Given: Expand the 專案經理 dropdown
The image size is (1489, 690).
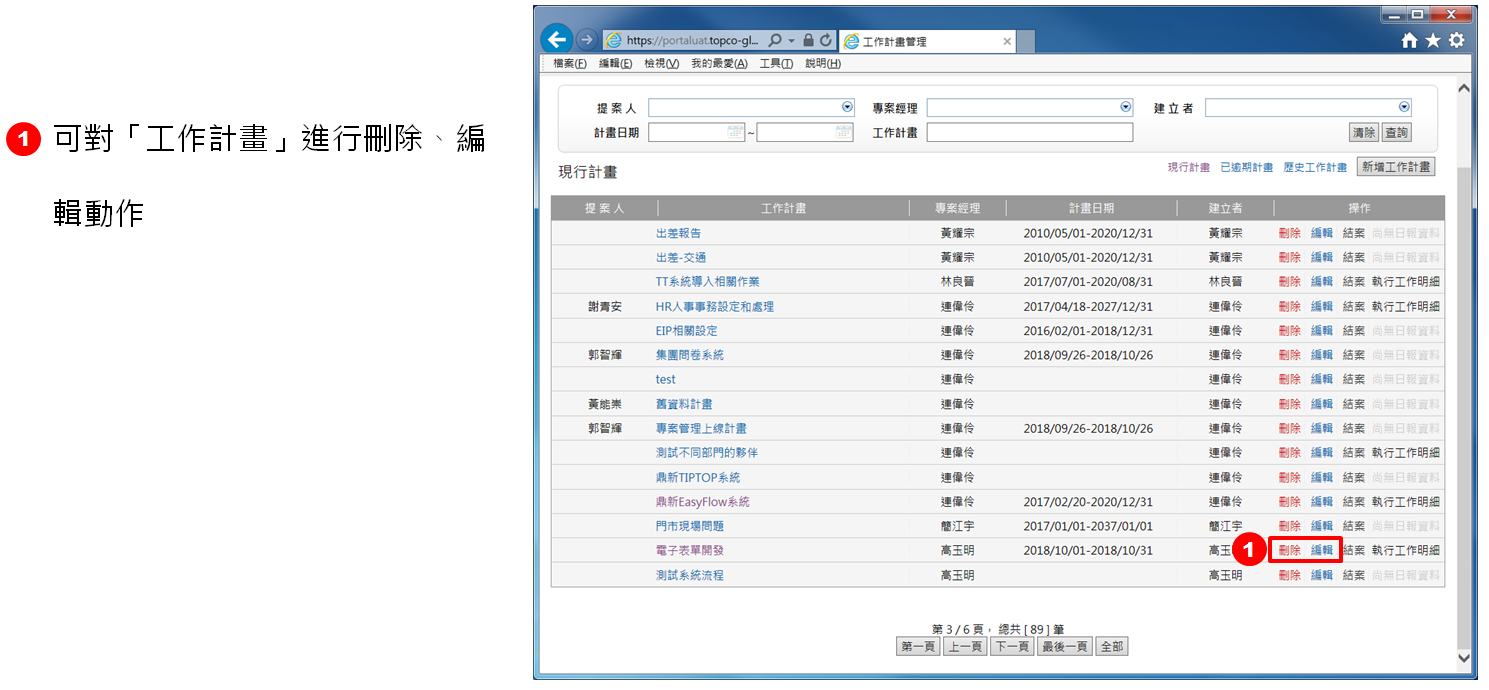Looking at the screenshot, I should pyautogui.click(x=1126, y=107).
